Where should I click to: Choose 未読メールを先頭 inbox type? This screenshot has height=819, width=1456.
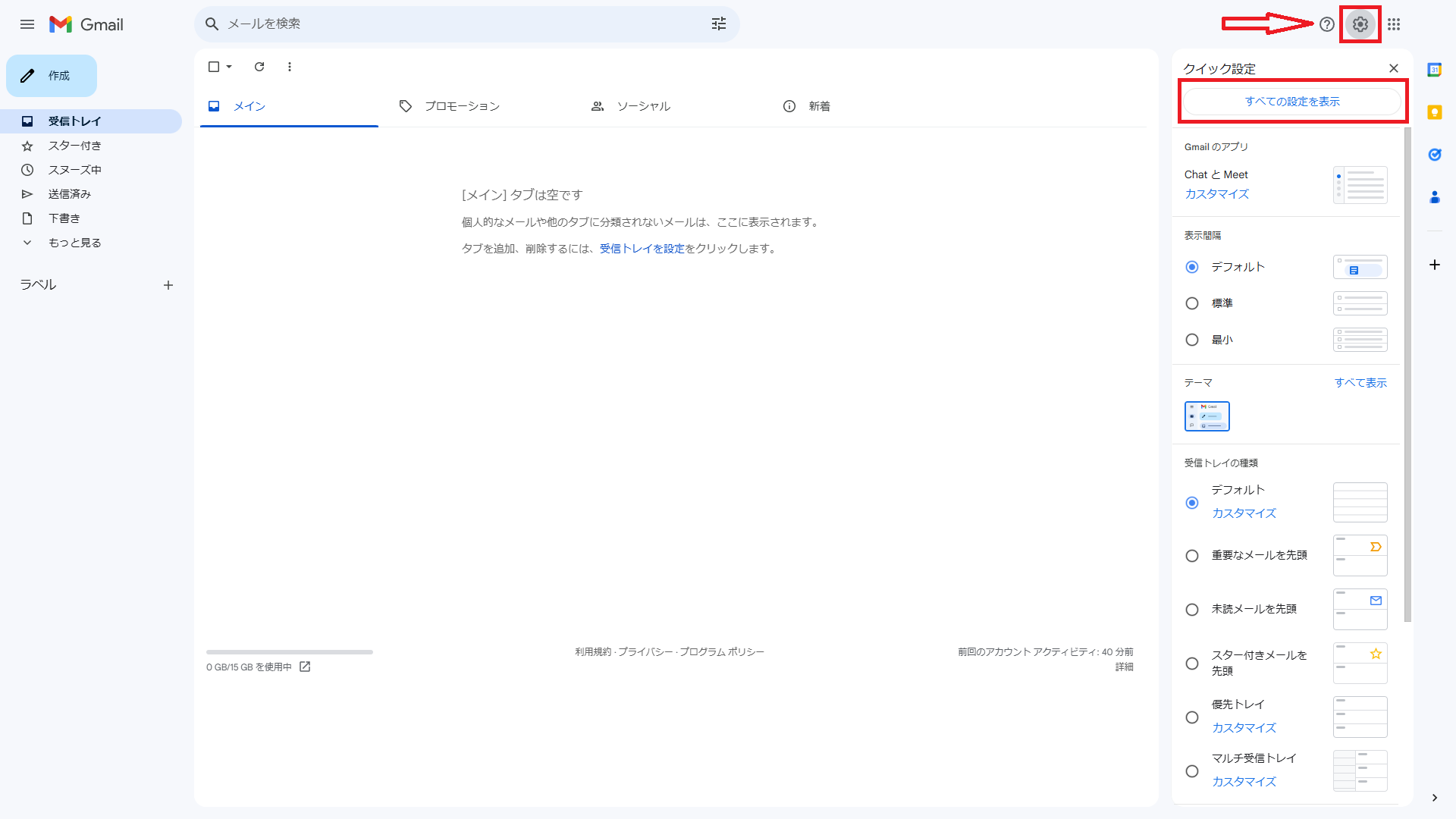[1191, 609]
